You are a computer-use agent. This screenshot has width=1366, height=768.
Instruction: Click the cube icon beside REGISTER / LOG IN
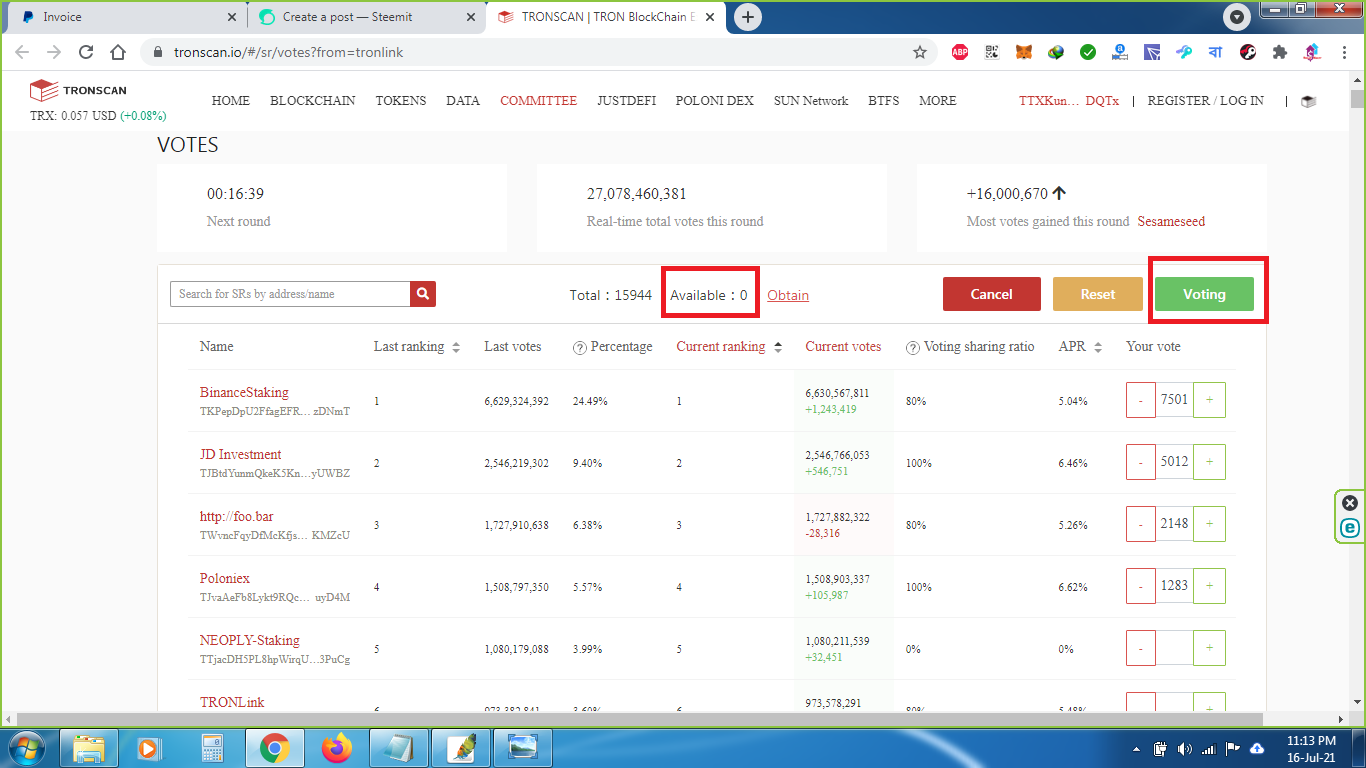coord(1308,101)
